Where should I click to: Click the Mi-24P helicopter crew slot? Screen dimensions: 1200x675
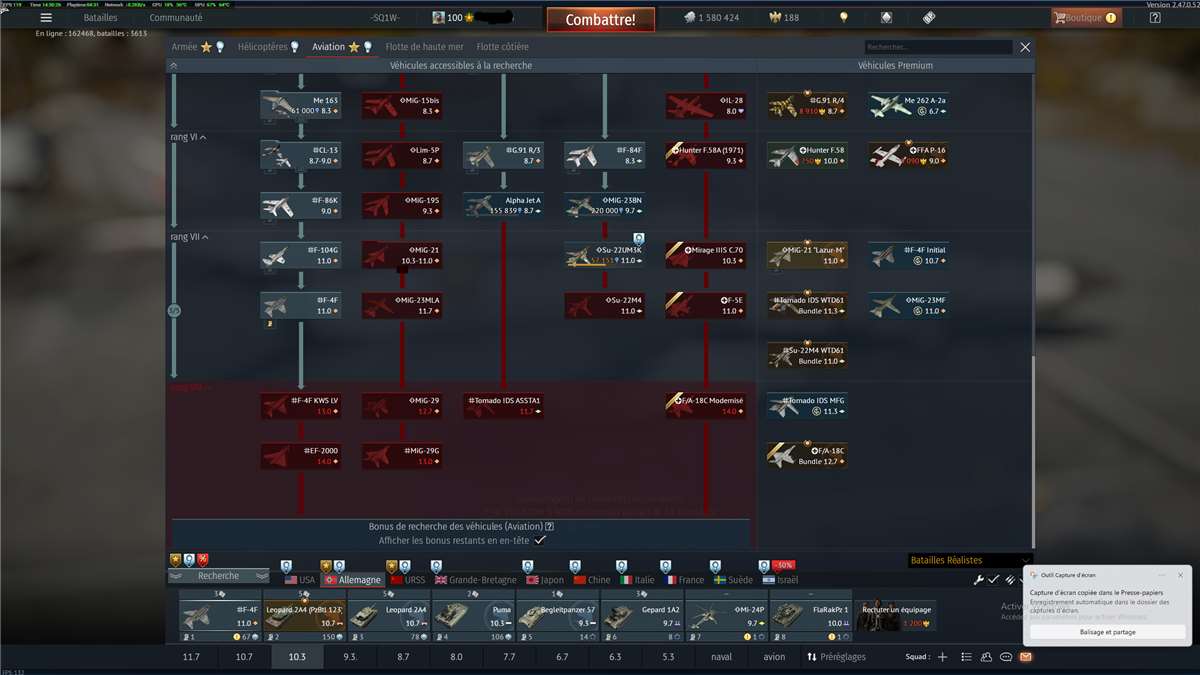point(726,615)
